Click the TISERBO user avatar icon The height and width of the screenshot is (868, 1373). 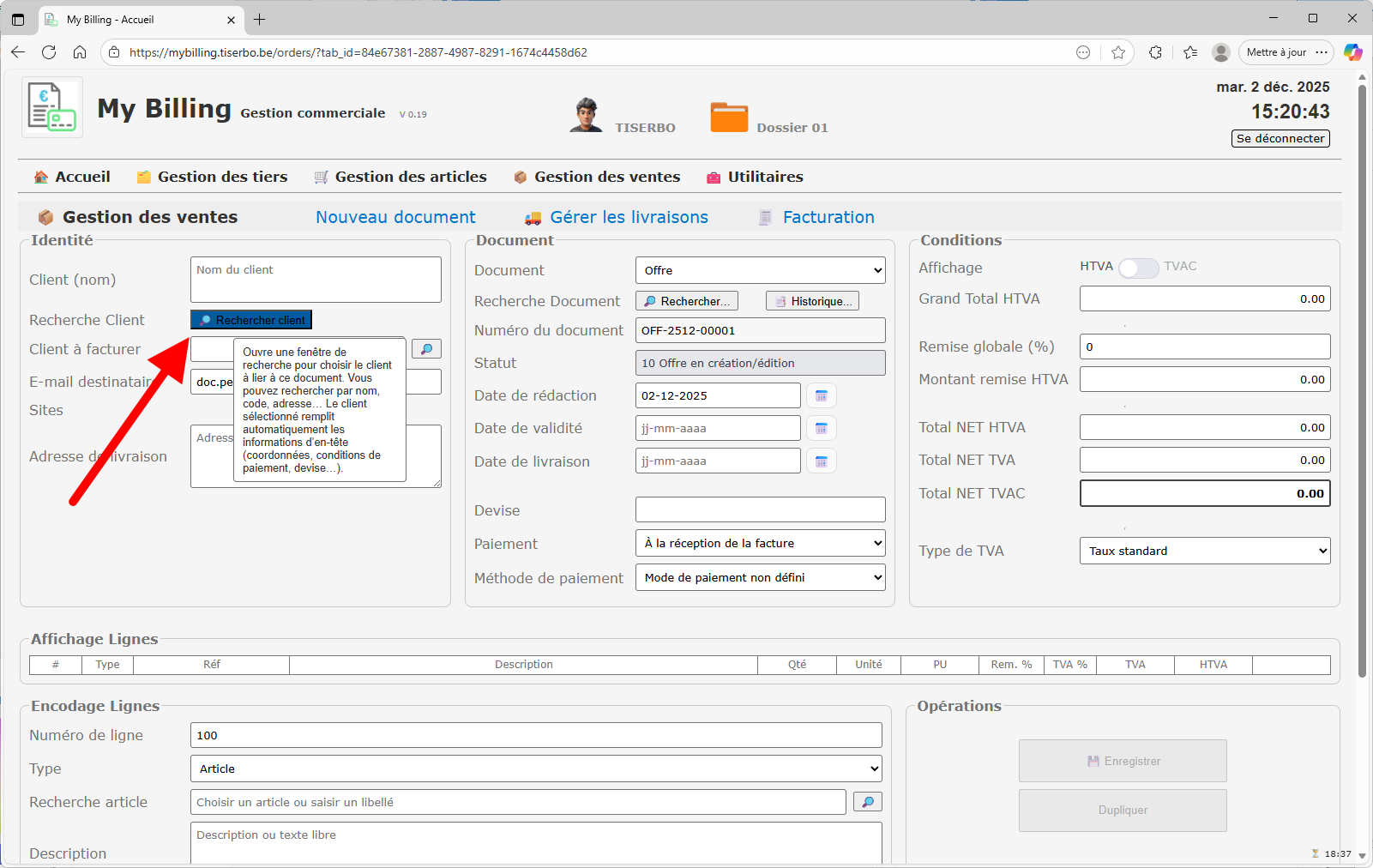[x=586, y=115]
